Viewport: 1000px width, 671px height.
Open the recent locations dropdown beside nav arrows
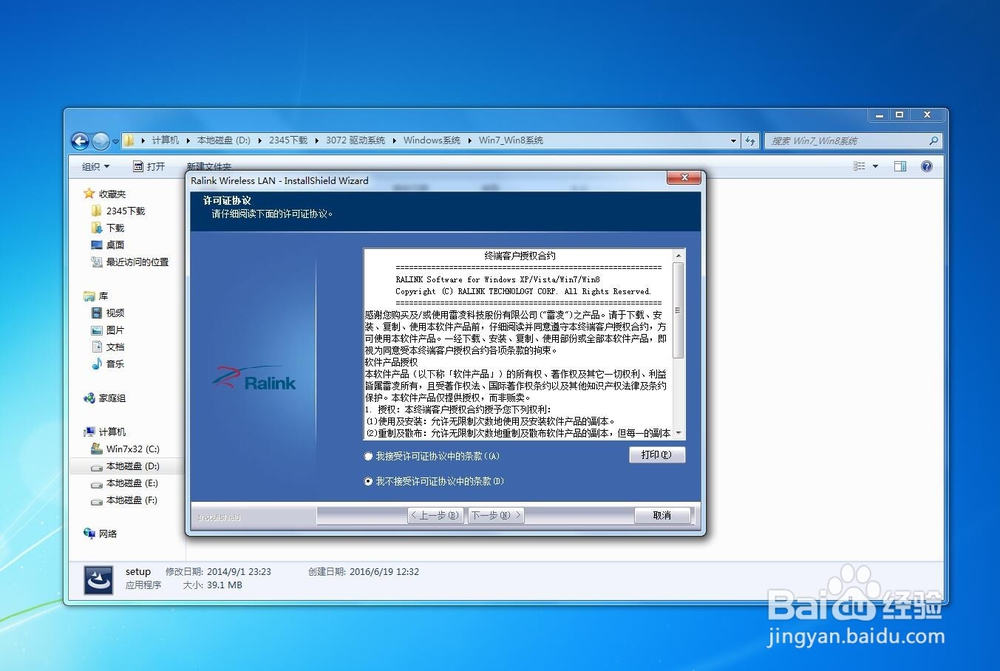[115, 141]
